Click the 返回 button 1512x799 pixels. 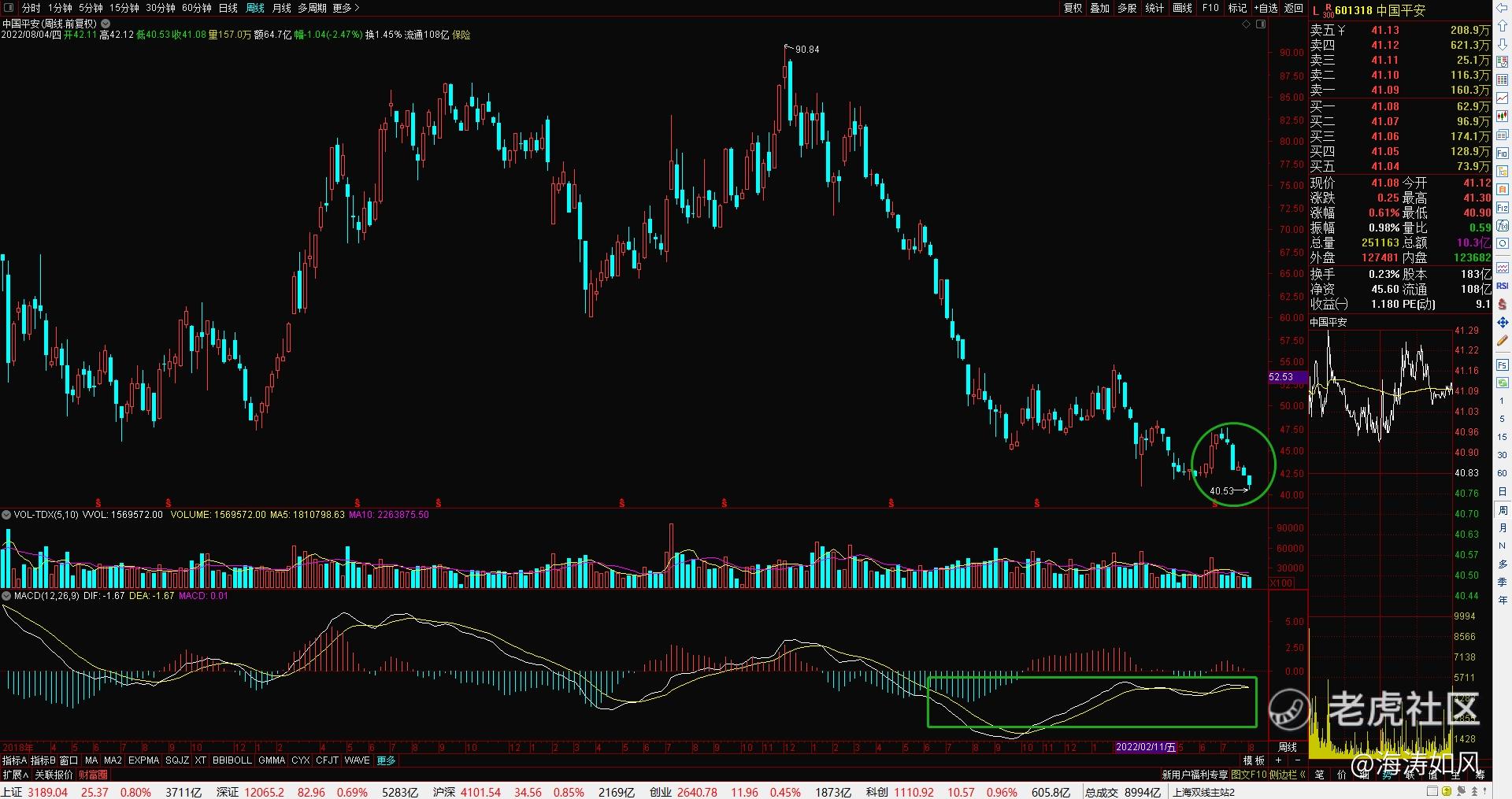(1294, 8)
